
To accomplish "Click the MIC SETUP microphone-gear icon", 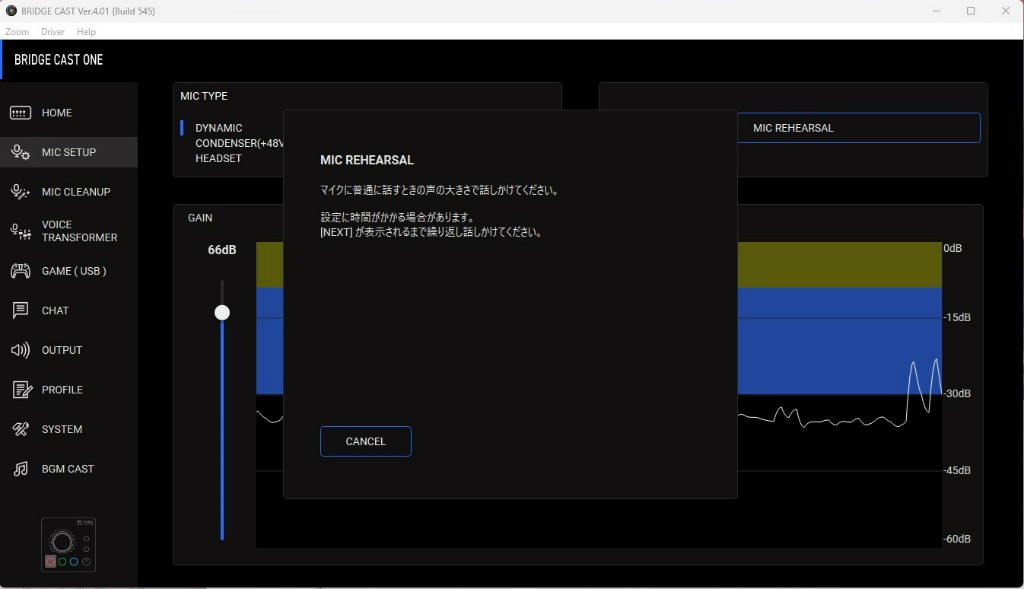I will [x=20, y=152].
